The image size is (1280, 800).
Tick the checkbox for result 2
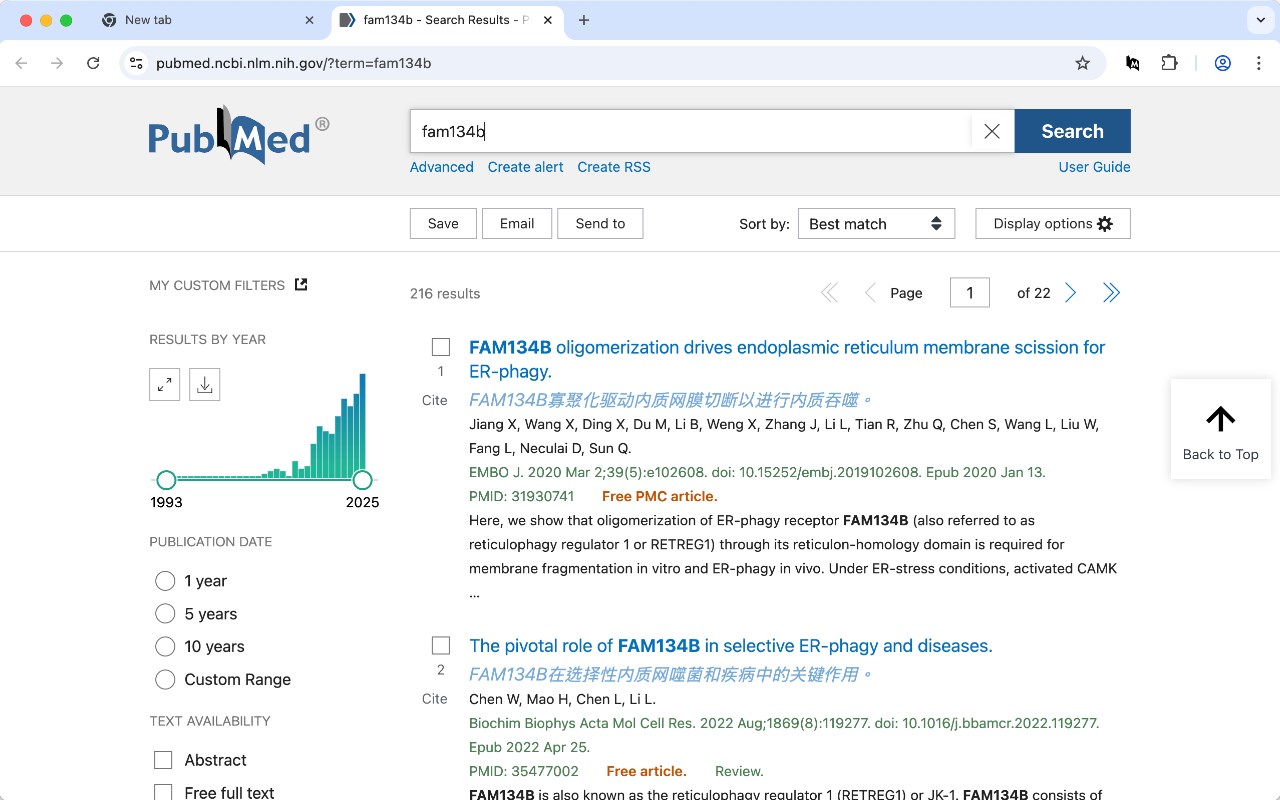pos(441,645)
